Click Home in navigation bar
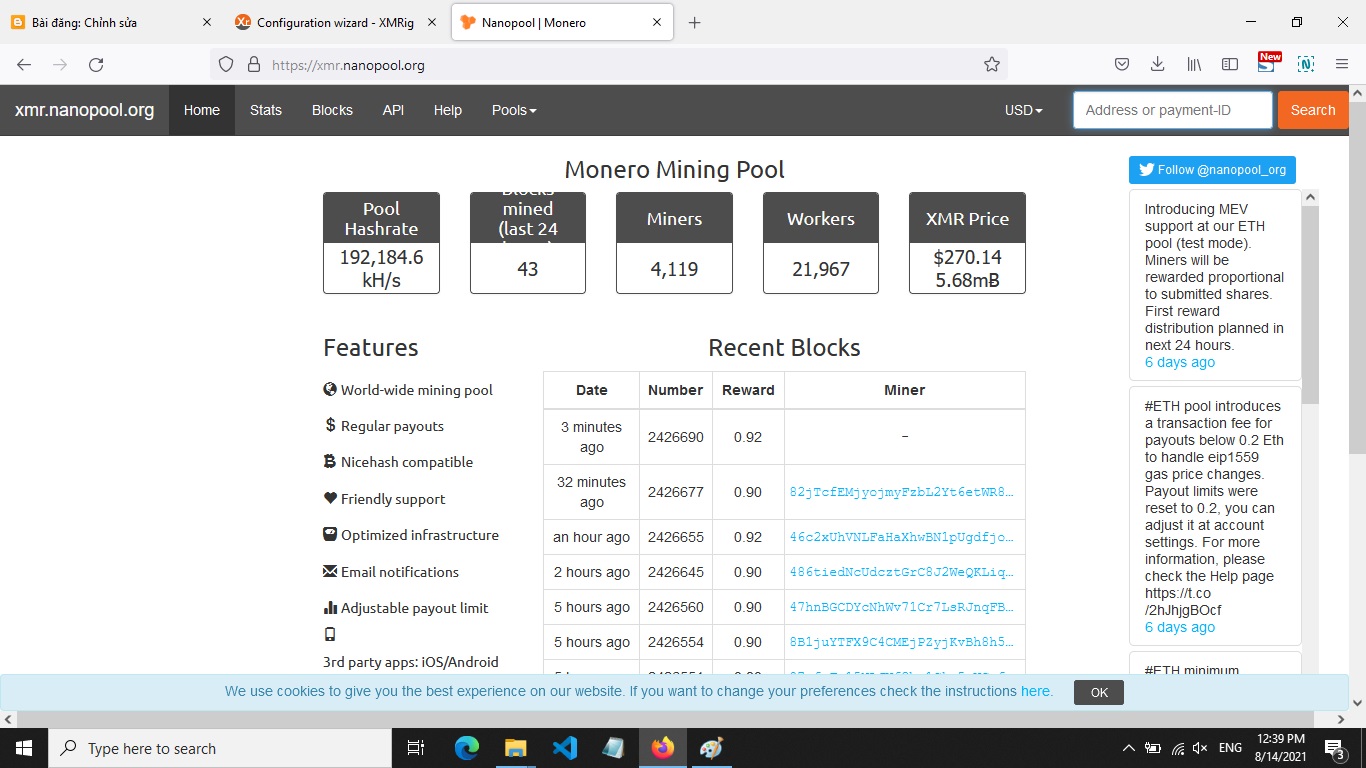Screen dimensions: 1366x768 (201, 110)
